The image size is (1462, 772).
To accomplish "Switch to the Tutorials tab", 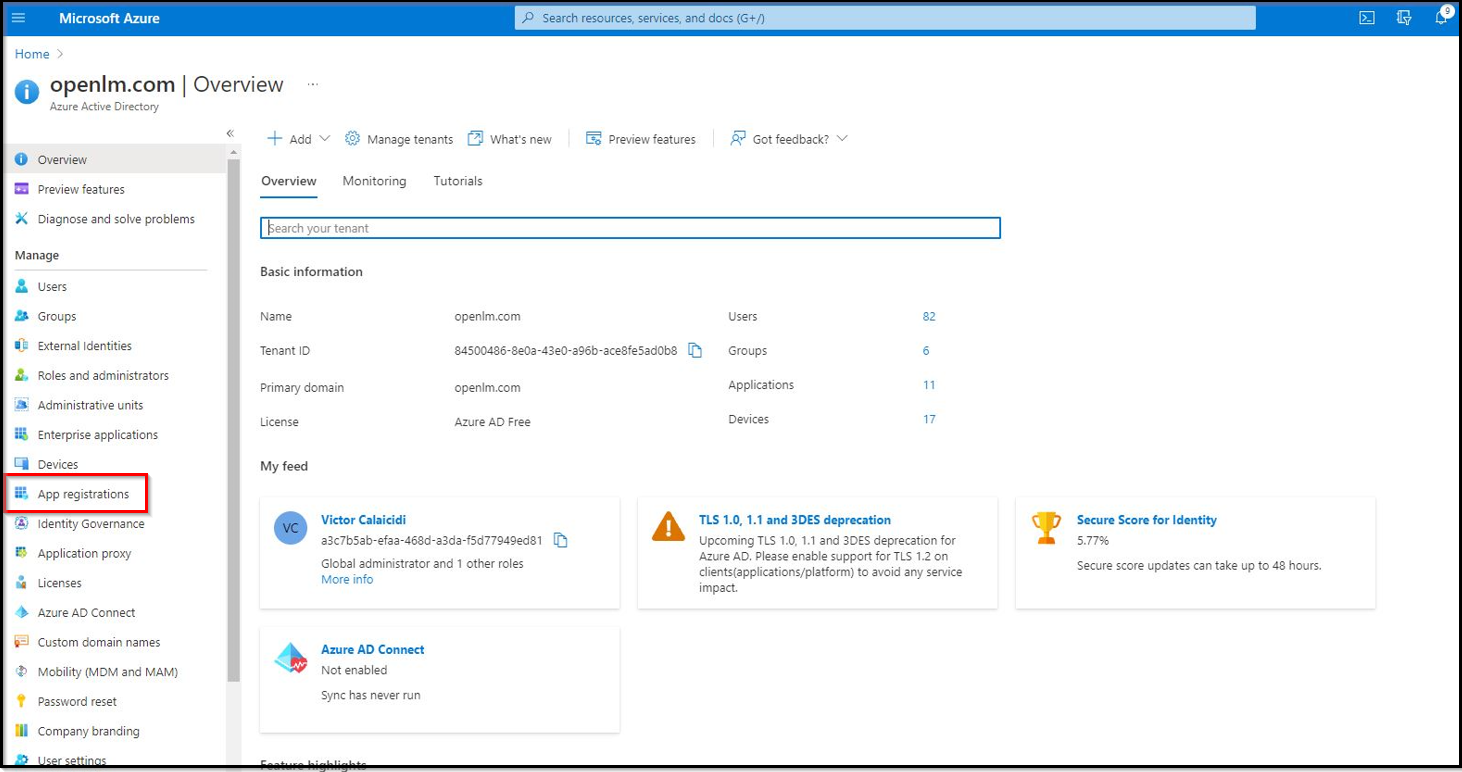I will tap(458, 181).
